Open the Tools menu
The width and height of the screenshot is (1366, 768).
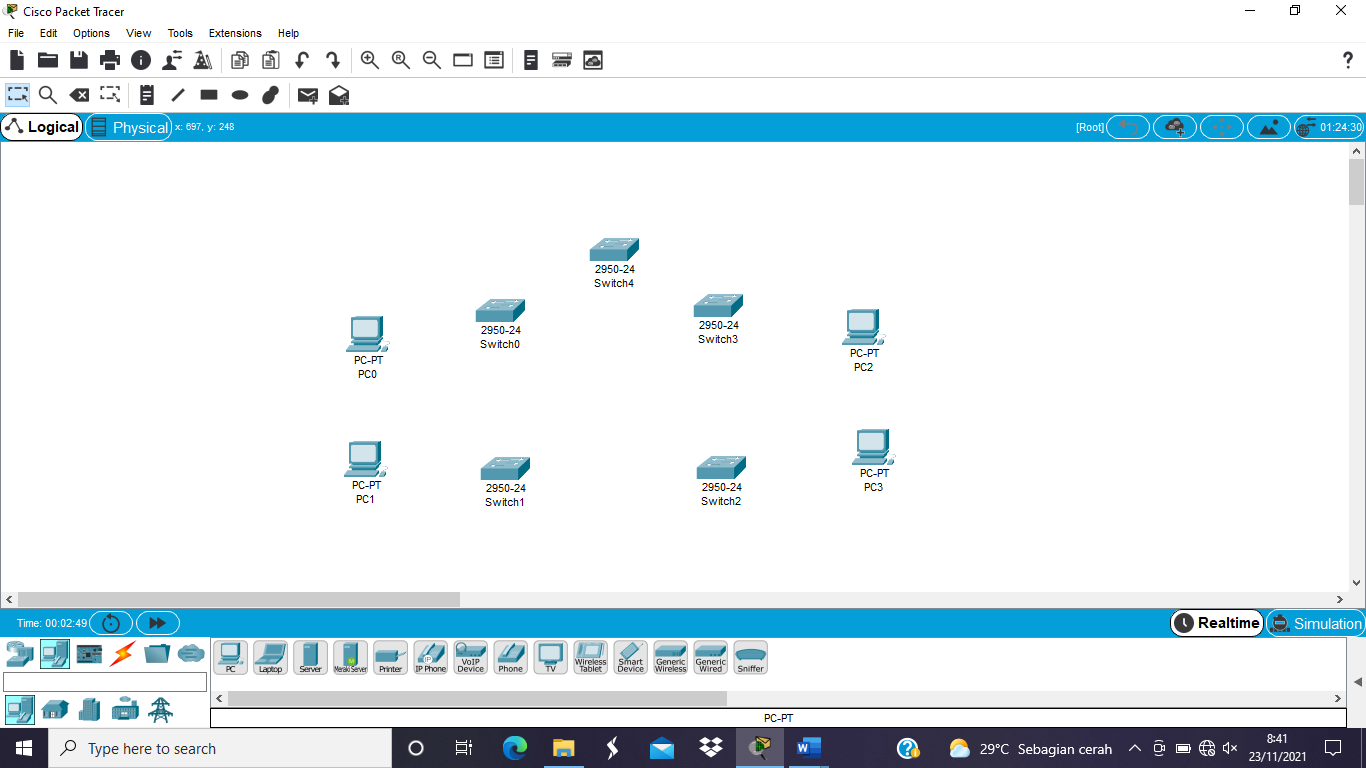point(180,33)
